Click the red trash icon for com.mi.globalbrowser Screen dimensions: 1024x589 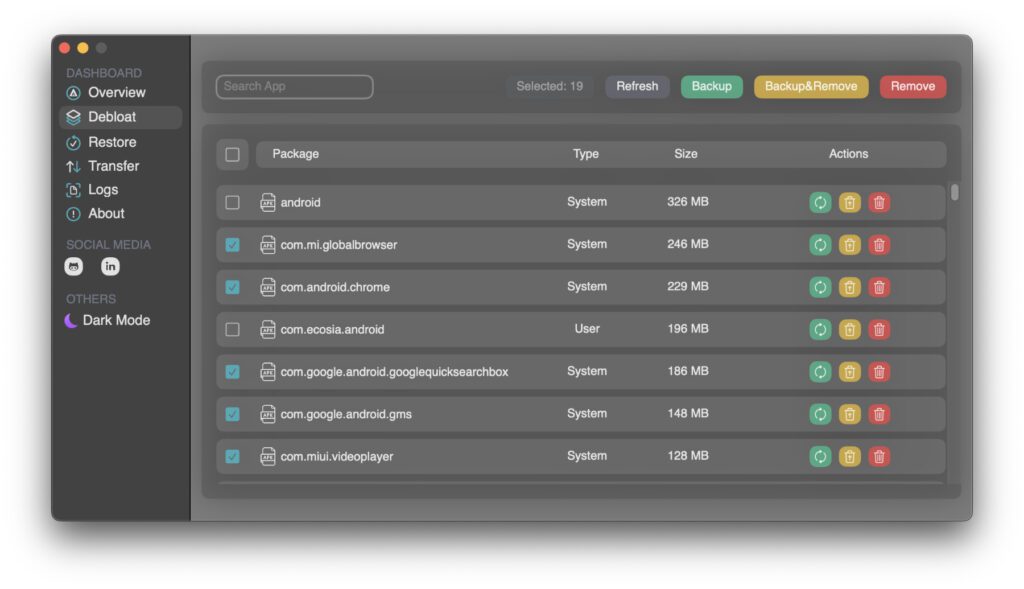879,245
